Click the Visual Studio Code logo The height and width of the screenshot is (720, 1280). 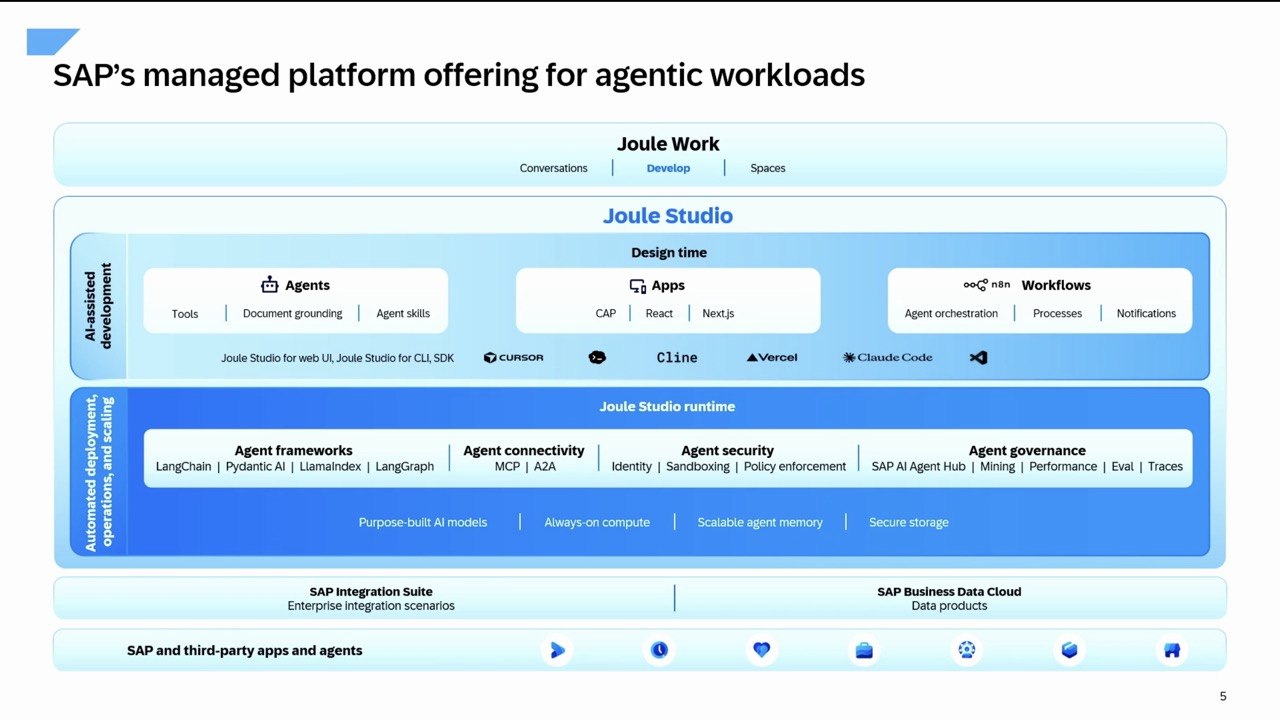978,357
